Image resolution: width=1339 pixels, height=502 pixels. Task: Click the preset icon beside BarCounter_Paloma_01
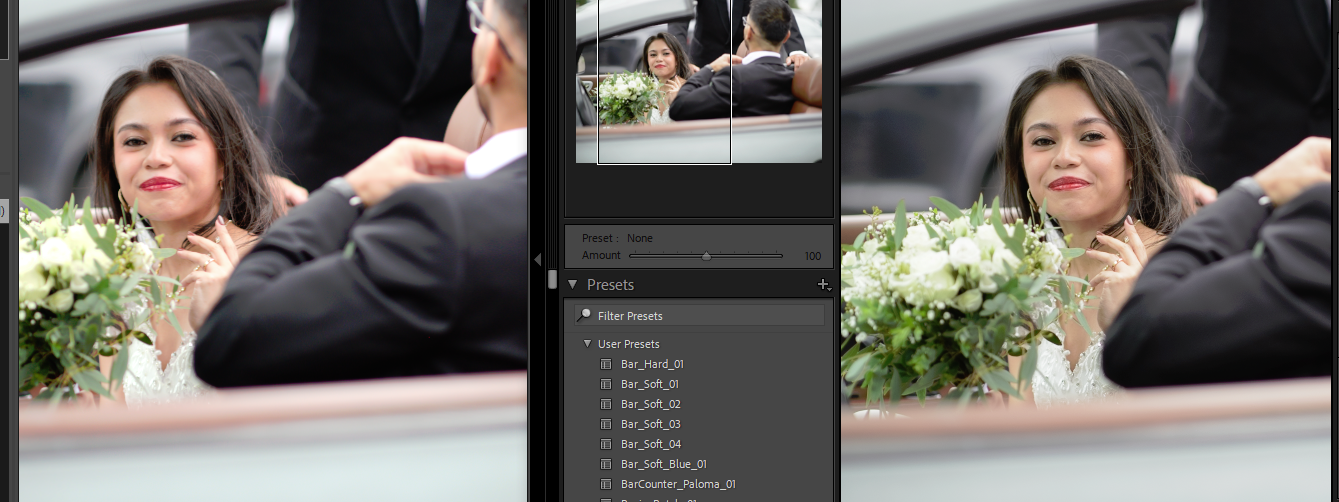(x=606, y=484)
